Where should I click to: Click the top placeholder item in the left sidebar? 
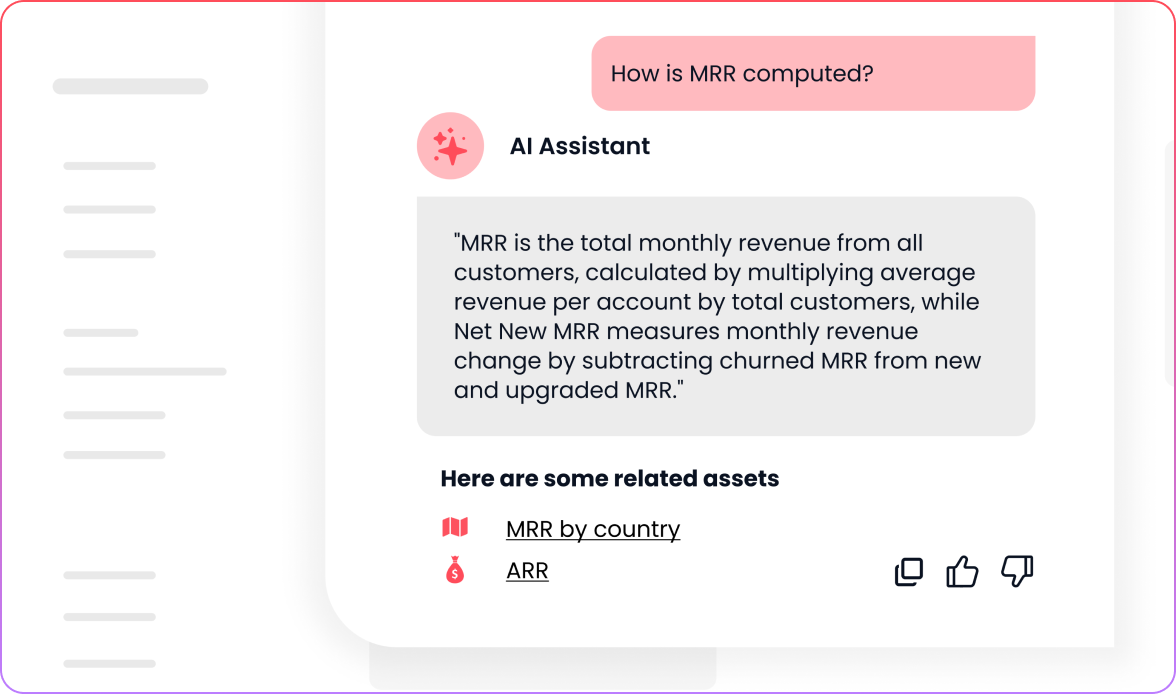click(x=130, y=85)
